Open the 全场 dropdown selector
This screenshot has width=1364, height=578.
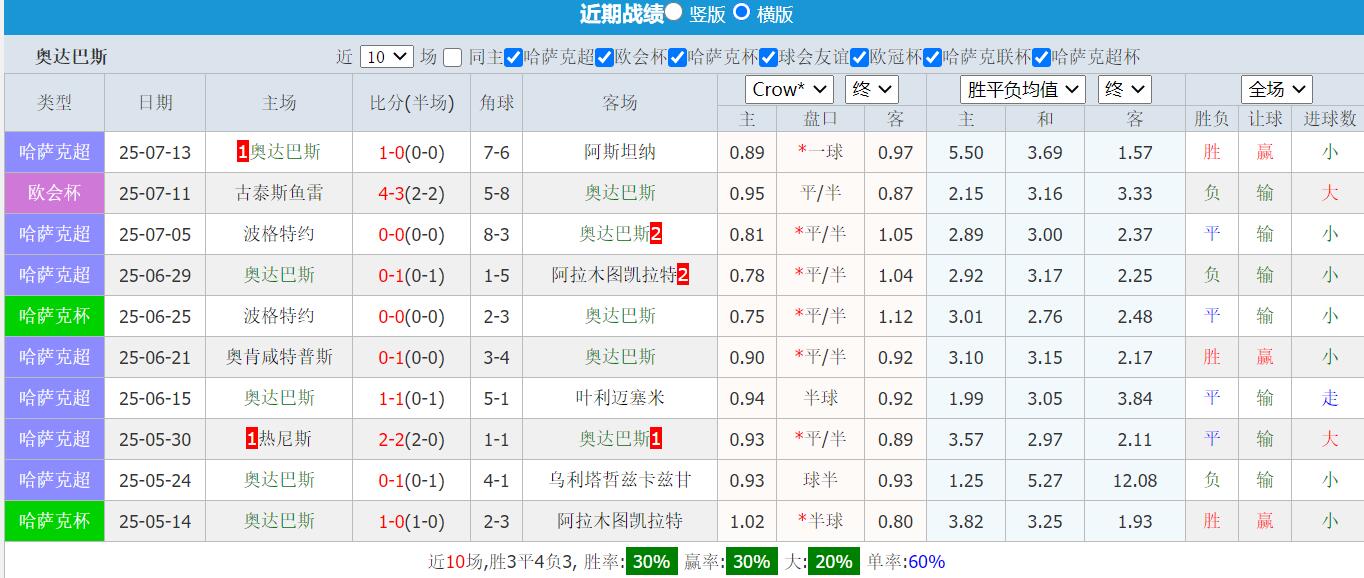[1277, 89]
